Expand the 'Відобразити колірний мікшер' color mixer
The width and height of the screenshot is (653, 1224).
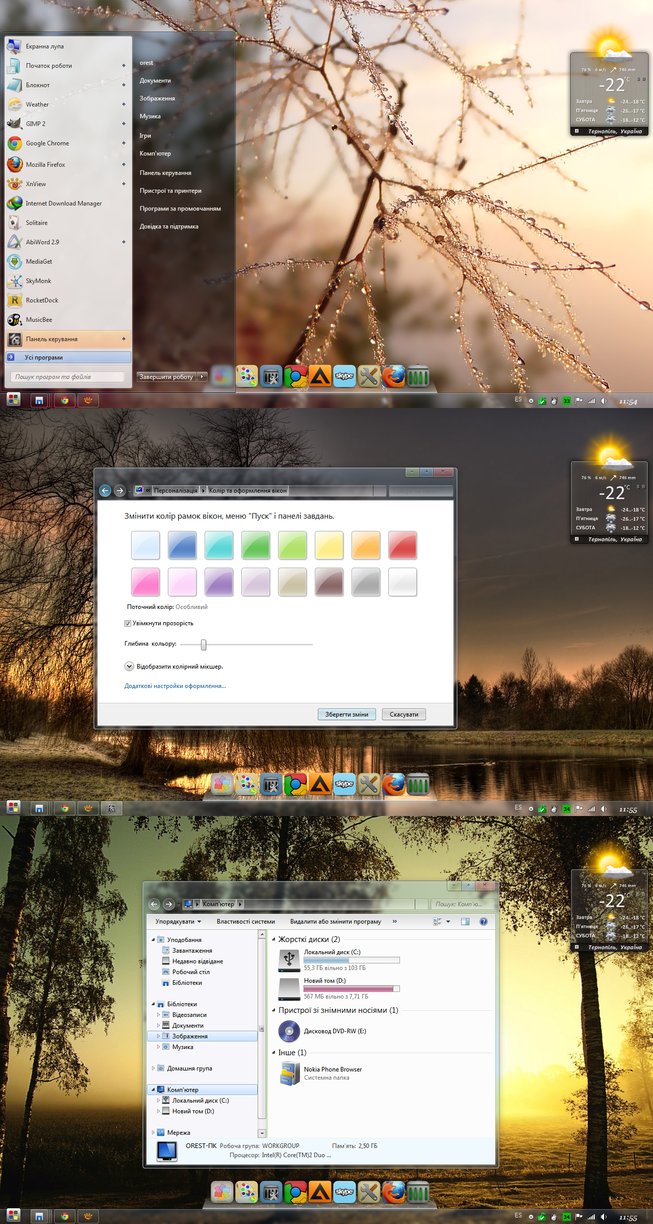point(129,665)
